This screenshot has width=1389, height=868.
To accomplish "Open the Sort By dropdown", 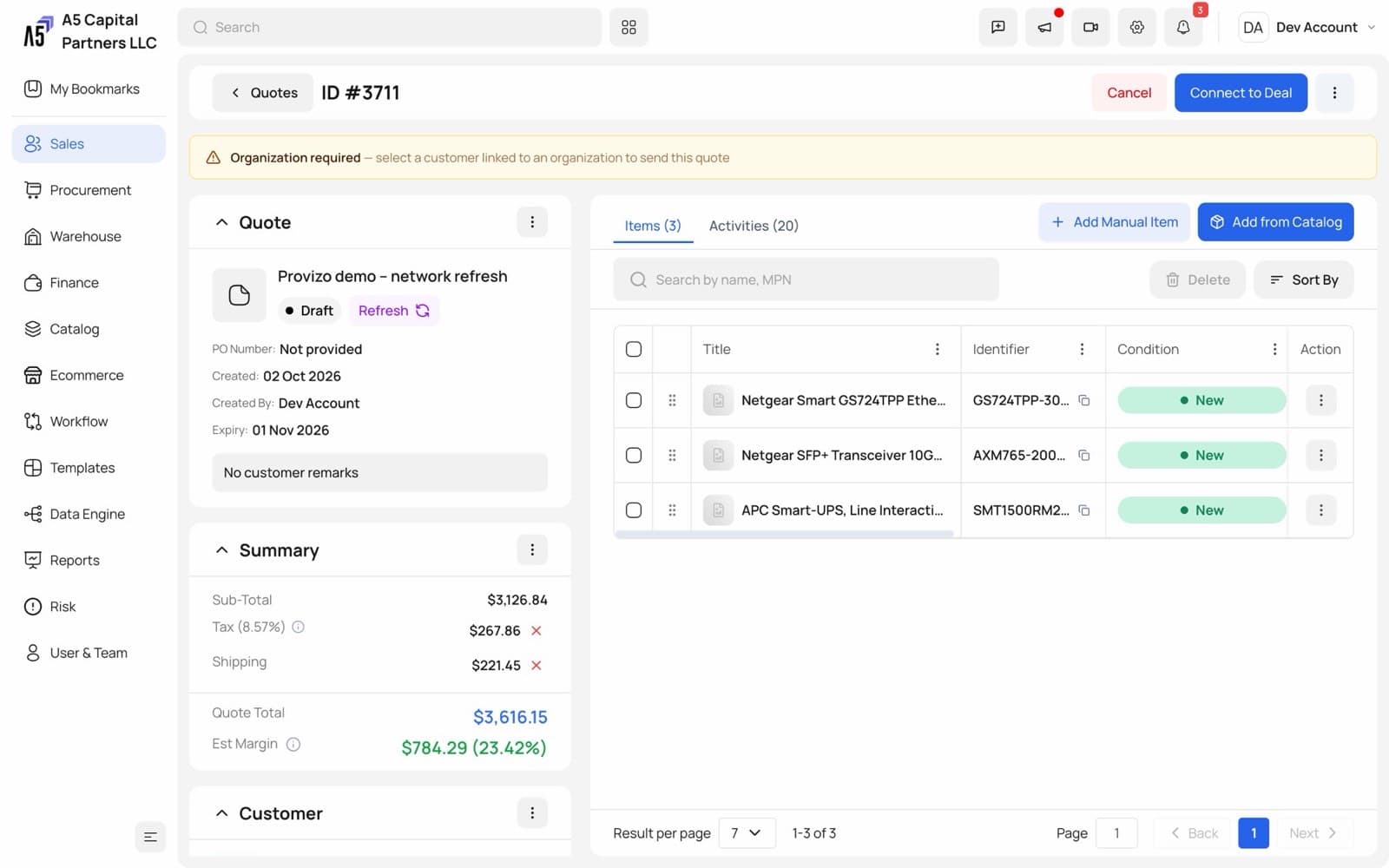I will pos(1303,279).
